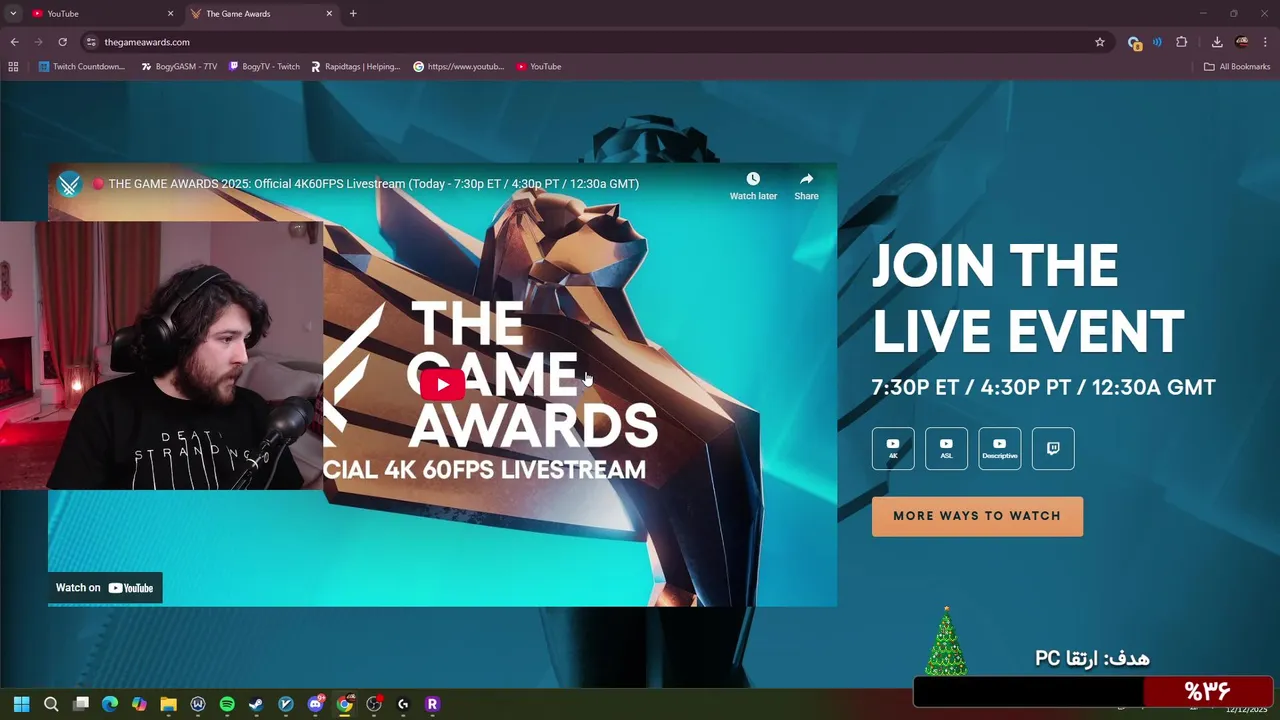Open the video title link in the player

[x=373, y=184]
